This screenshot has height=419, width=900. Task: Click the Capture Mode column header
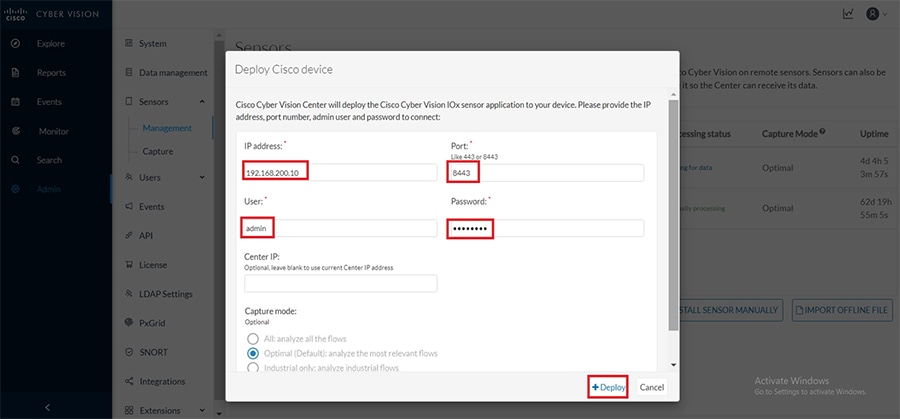click(789, 134)
